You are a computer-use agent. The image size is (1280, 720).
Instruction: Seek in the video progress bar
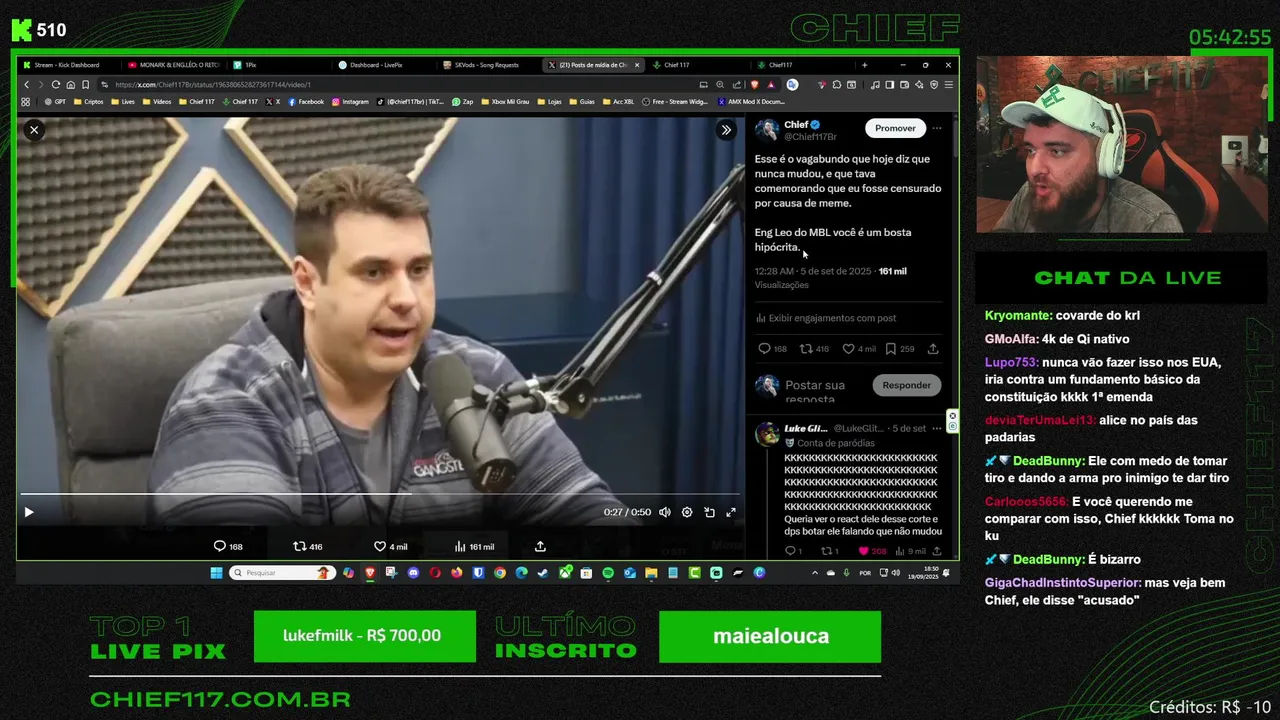(x=380, y=494)
